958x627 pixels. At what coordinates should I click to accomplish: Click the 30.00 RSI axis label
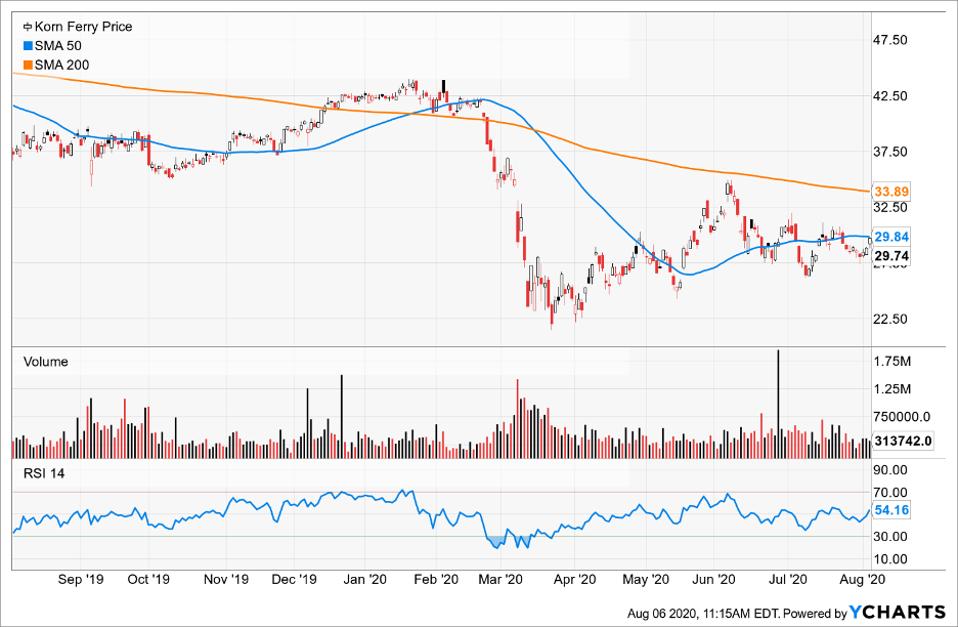(891, 537)
